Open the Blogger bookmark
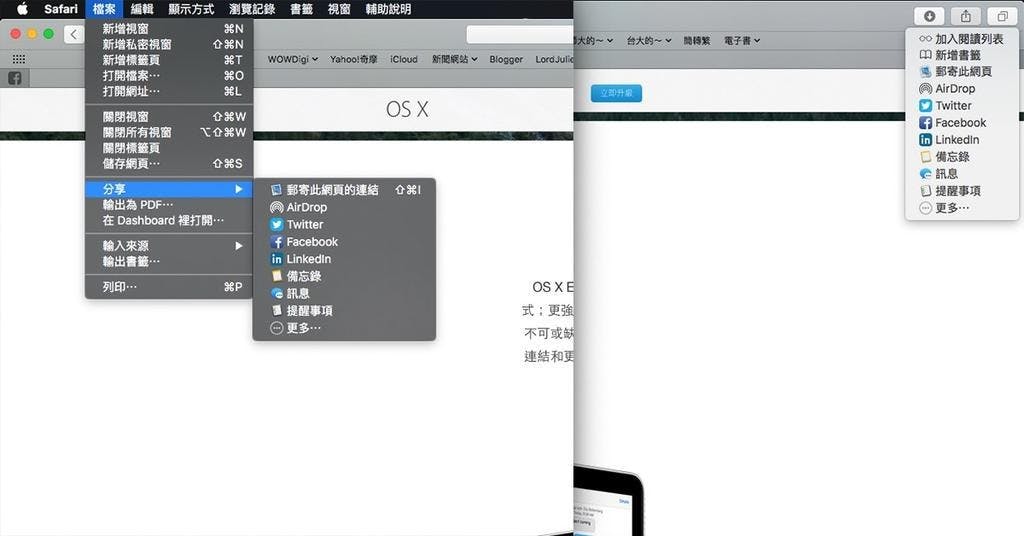Screen dimensions: 1024x536 (506, 59)
